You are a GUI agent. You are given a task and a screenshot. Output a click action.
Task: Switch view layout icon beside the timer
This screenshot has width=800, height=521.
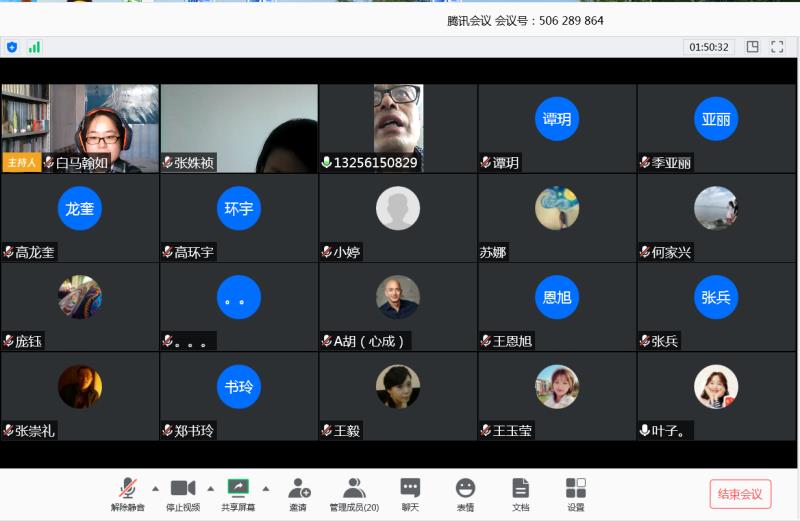753,47
